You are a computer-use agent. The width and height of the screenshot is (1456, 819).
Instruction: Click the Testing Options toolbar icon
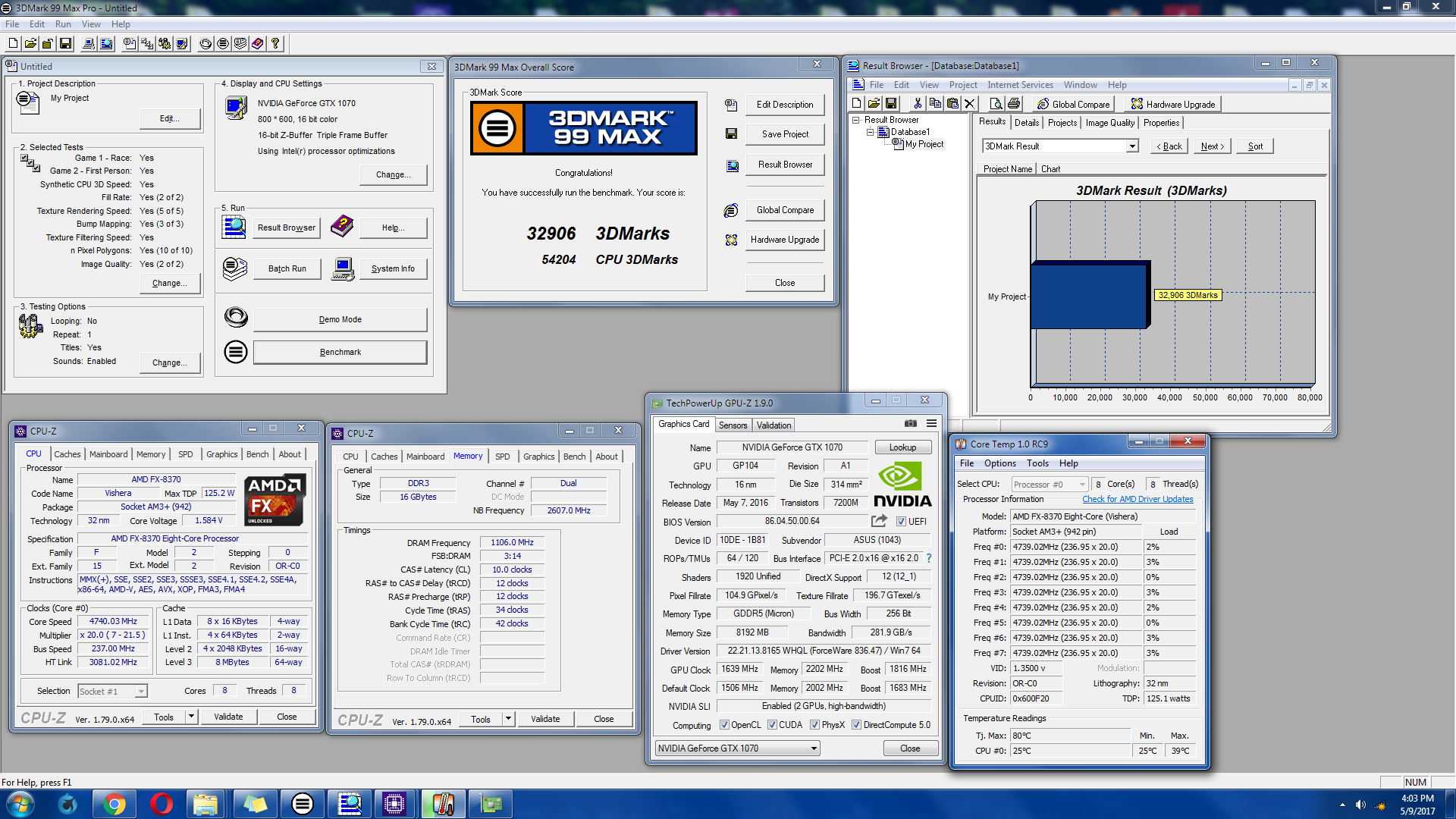pyautogui.click(x=165, y=44)
